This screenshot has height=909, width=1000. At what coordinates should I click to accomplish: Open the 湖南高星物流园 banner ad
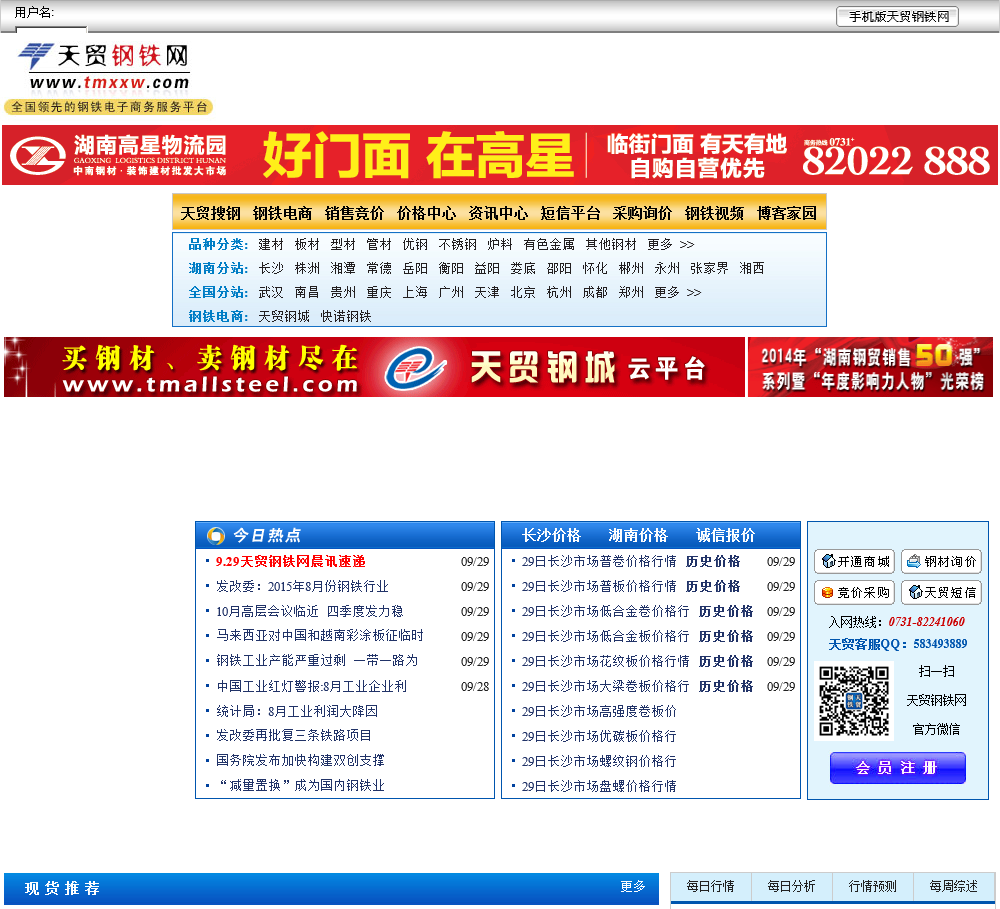[x=499, y=155]
